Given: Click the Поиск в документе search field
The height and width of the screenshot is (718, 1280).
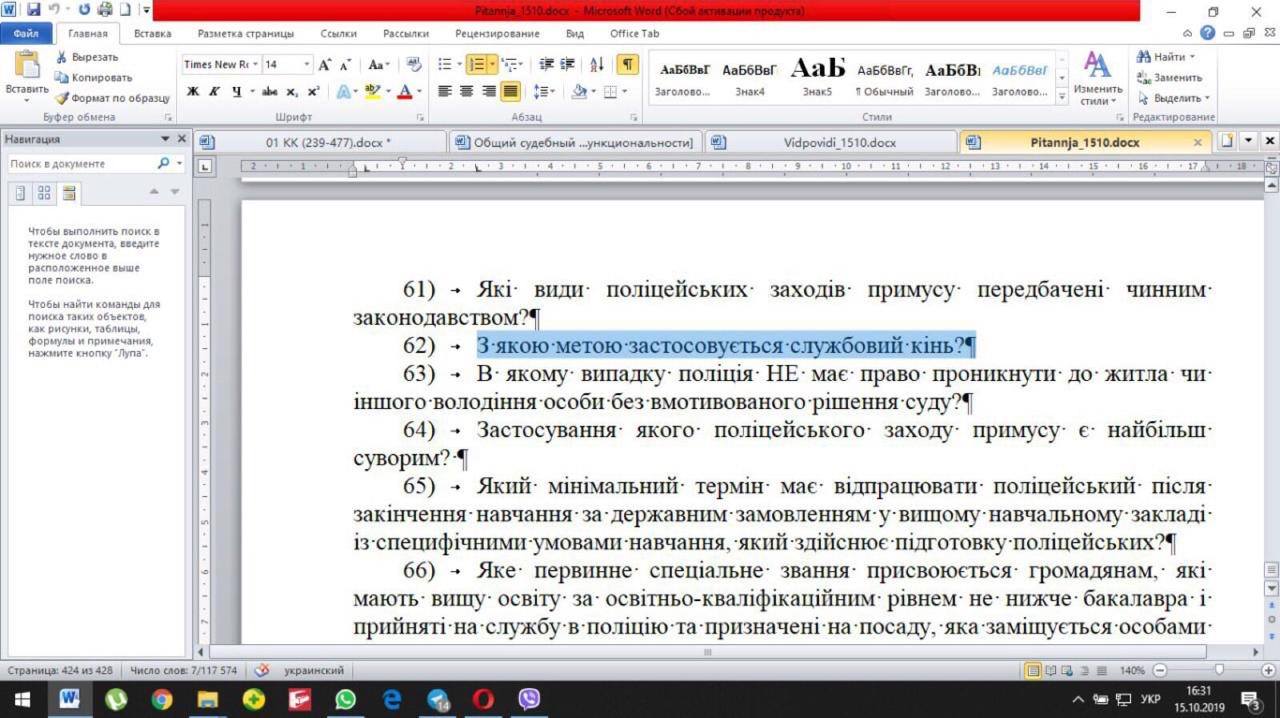Looking at the screenshot, I should pos(80,163).
